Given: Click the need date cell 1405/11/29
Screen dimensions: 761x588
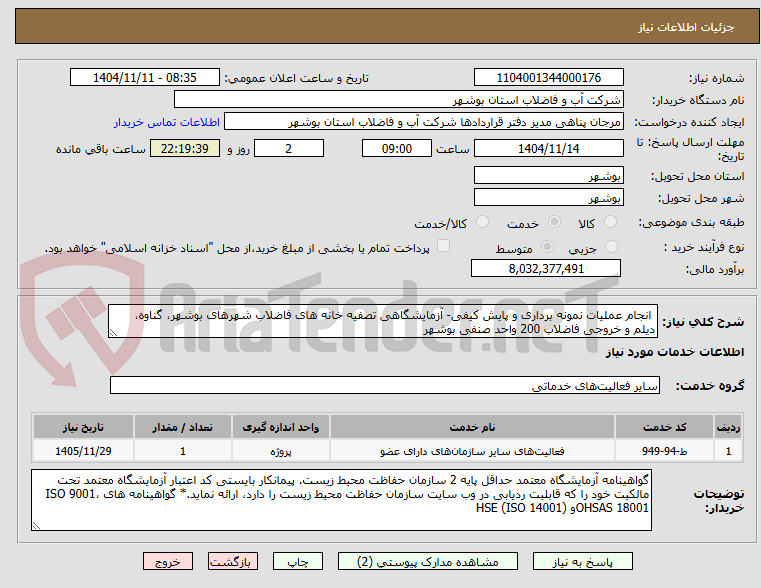Looking at the screenshot, I should (x=83, y=451).
